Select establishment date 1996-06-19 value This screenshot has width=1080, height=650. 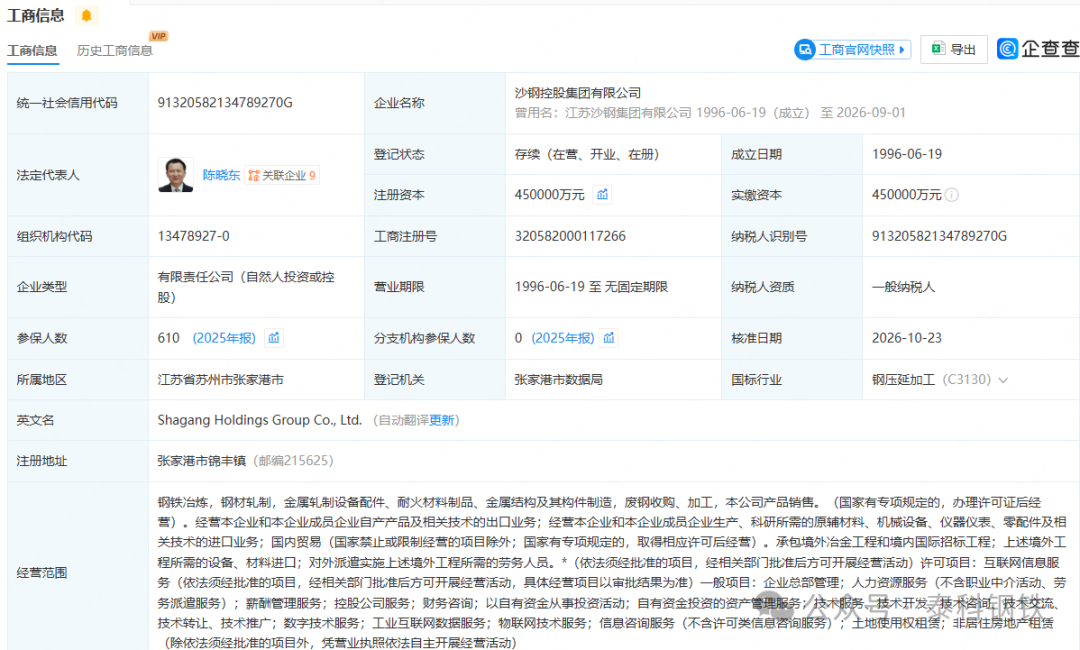[906, 154]
